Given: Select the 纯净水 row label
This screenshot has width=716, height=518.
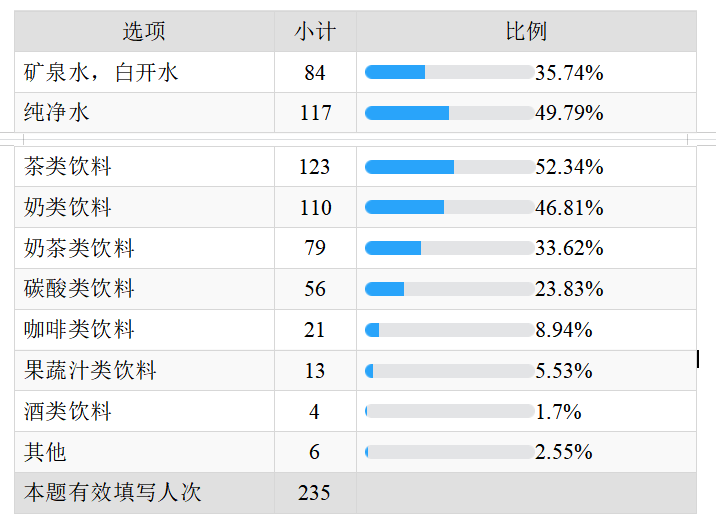Looking at the screenshot, I should tap(57, 112).
